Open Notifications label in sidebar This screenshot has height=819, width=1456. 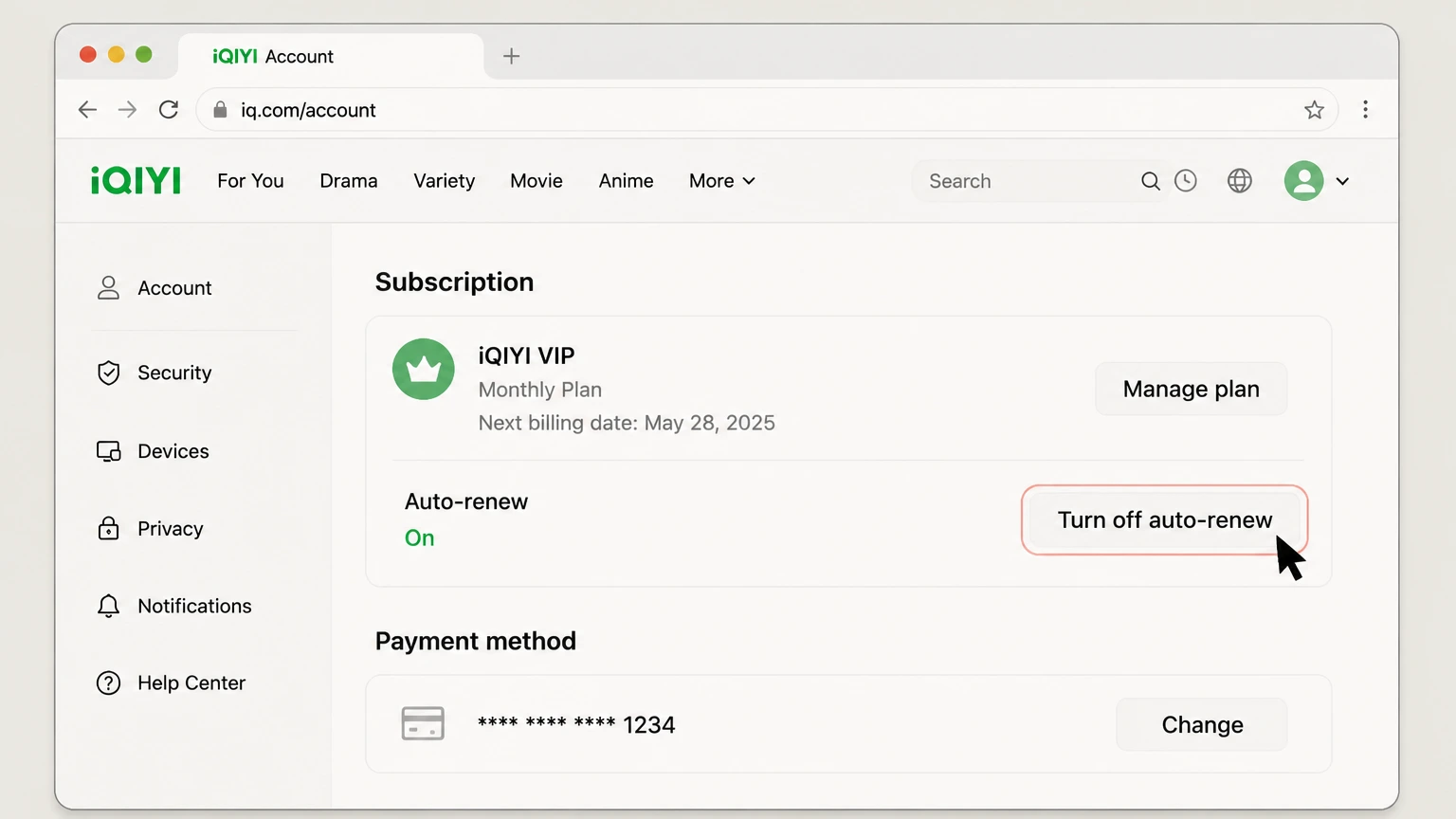pyautogui.click(x=194, y=606)
